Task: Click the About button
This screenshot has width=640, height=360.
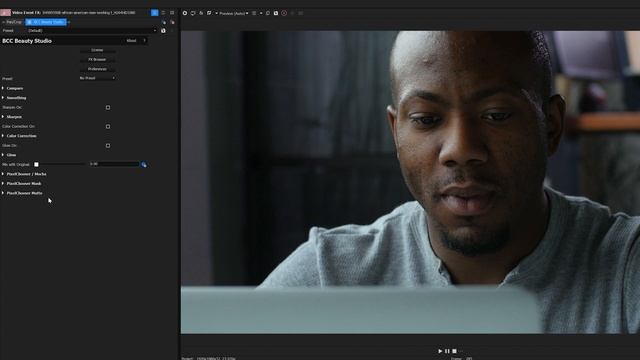Action: tap(131, 41)
